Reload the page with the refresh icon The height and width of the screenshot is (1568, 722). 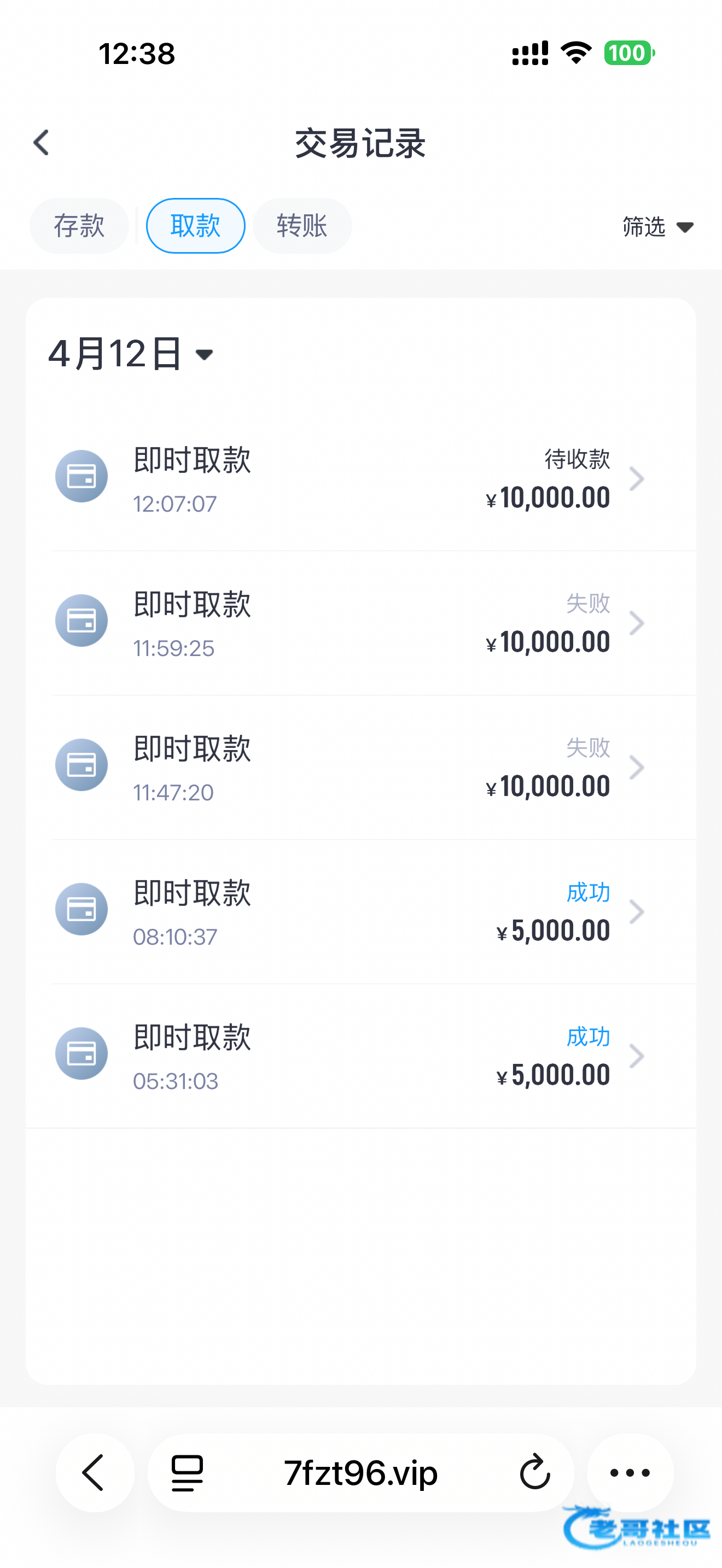coord(534,1473)
